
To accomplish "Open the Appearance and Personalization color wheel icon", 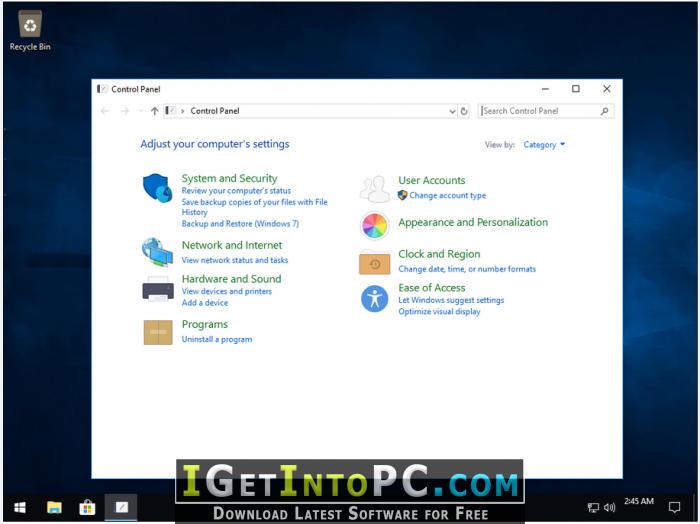I will (375, 225).
